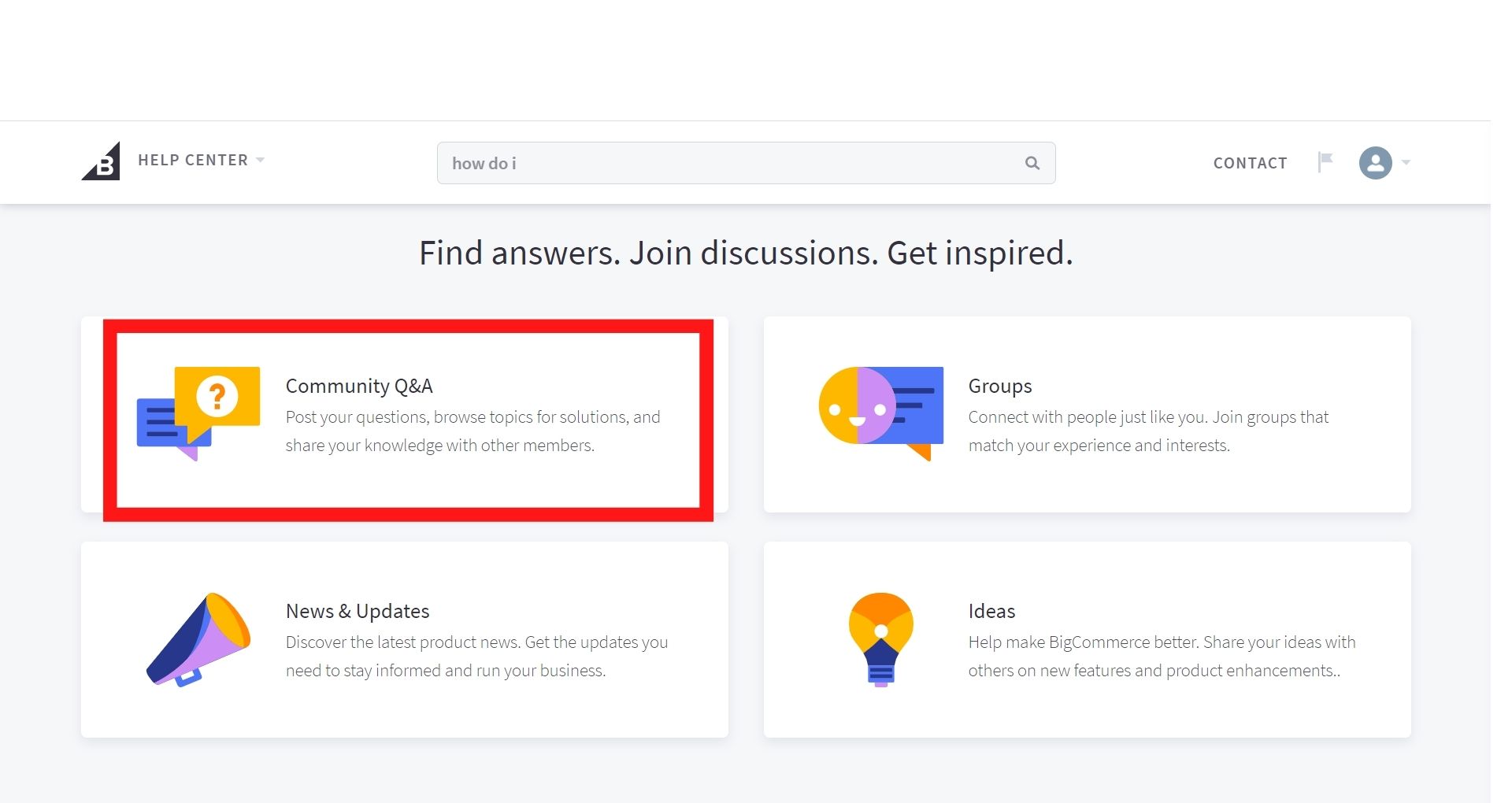Screen dimensions: 1512x803
Task: Click the Community Q&A description text
Action: 472,431
